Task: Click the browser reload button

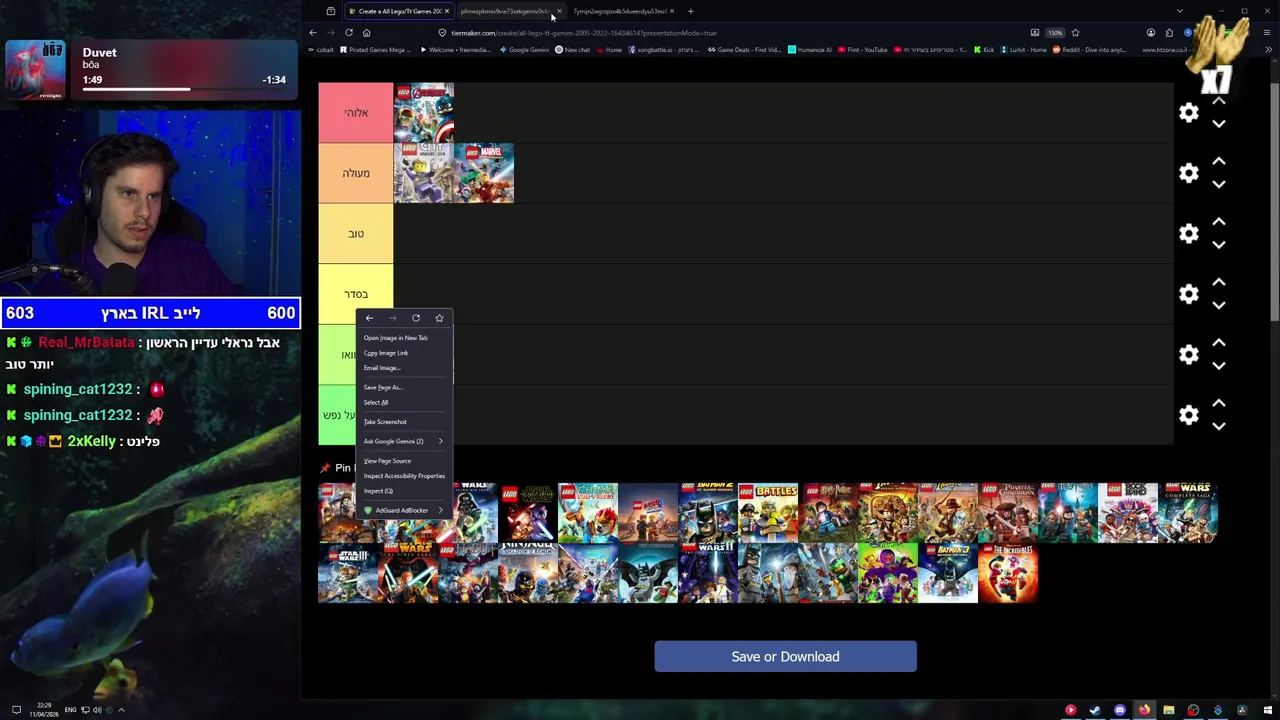Action: click(x=349, y=32)
